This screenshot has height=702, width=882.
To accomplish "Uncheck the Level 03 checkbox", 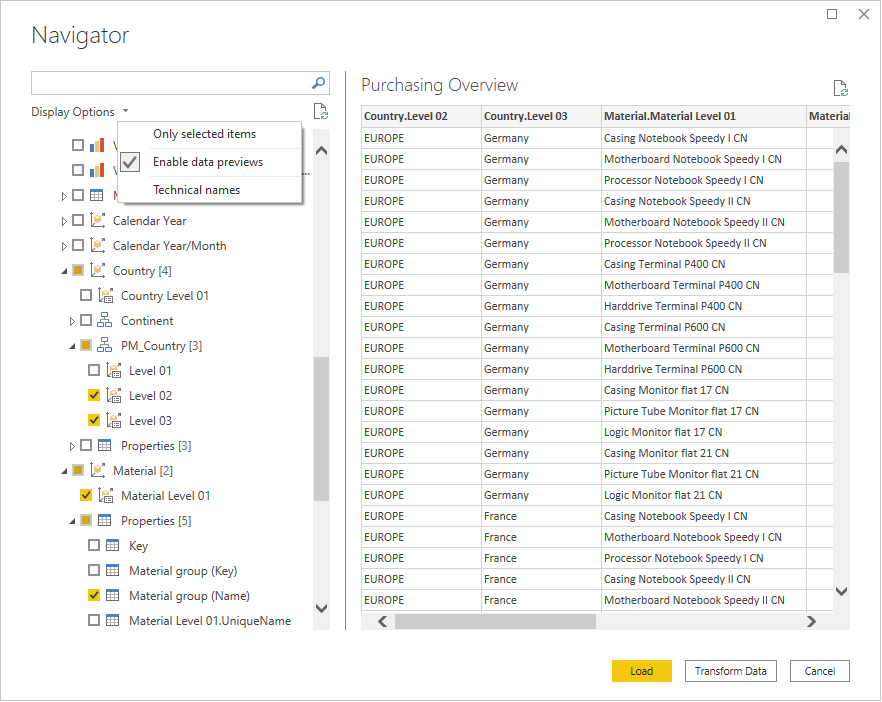I will (94, 421).
